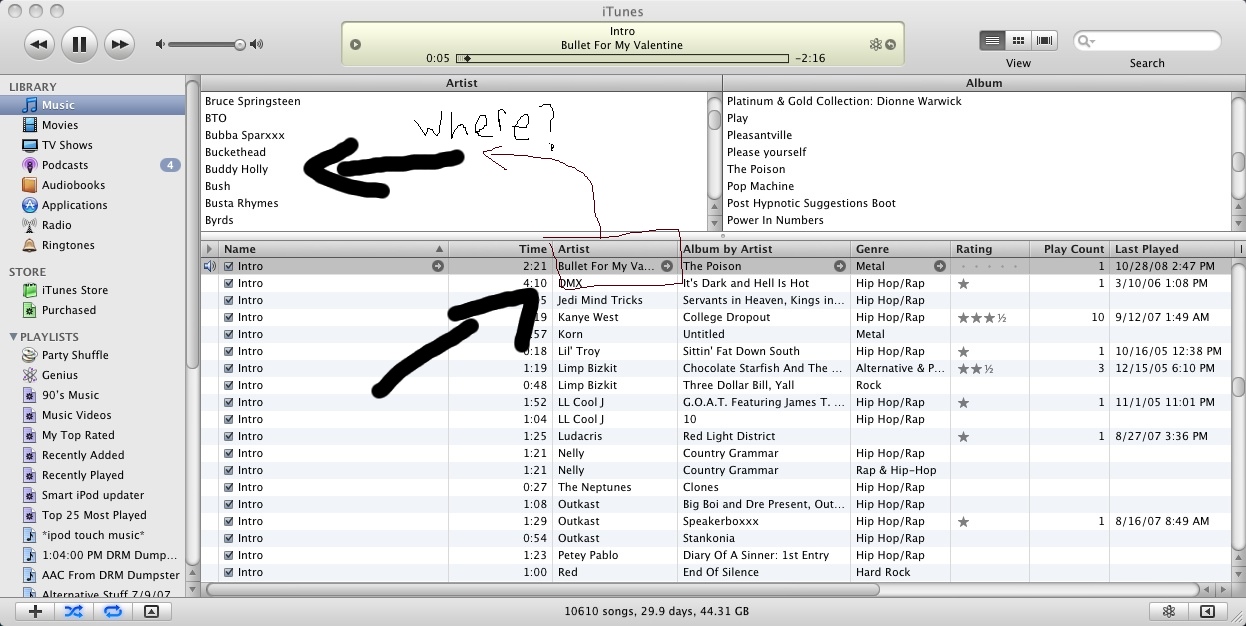Open Movies library icon
This screenshot has height=626, width=1246.
point(30,125)
